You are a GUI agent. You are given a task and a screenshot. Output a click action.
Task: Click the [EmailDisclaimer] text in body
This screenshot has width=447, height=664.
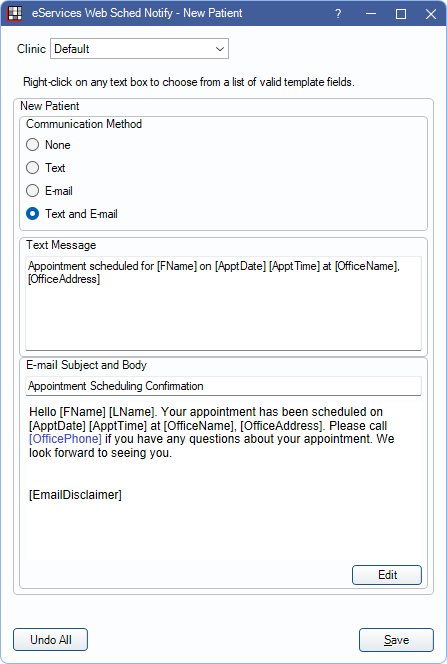pyautogui.click(x=75, y=495)
